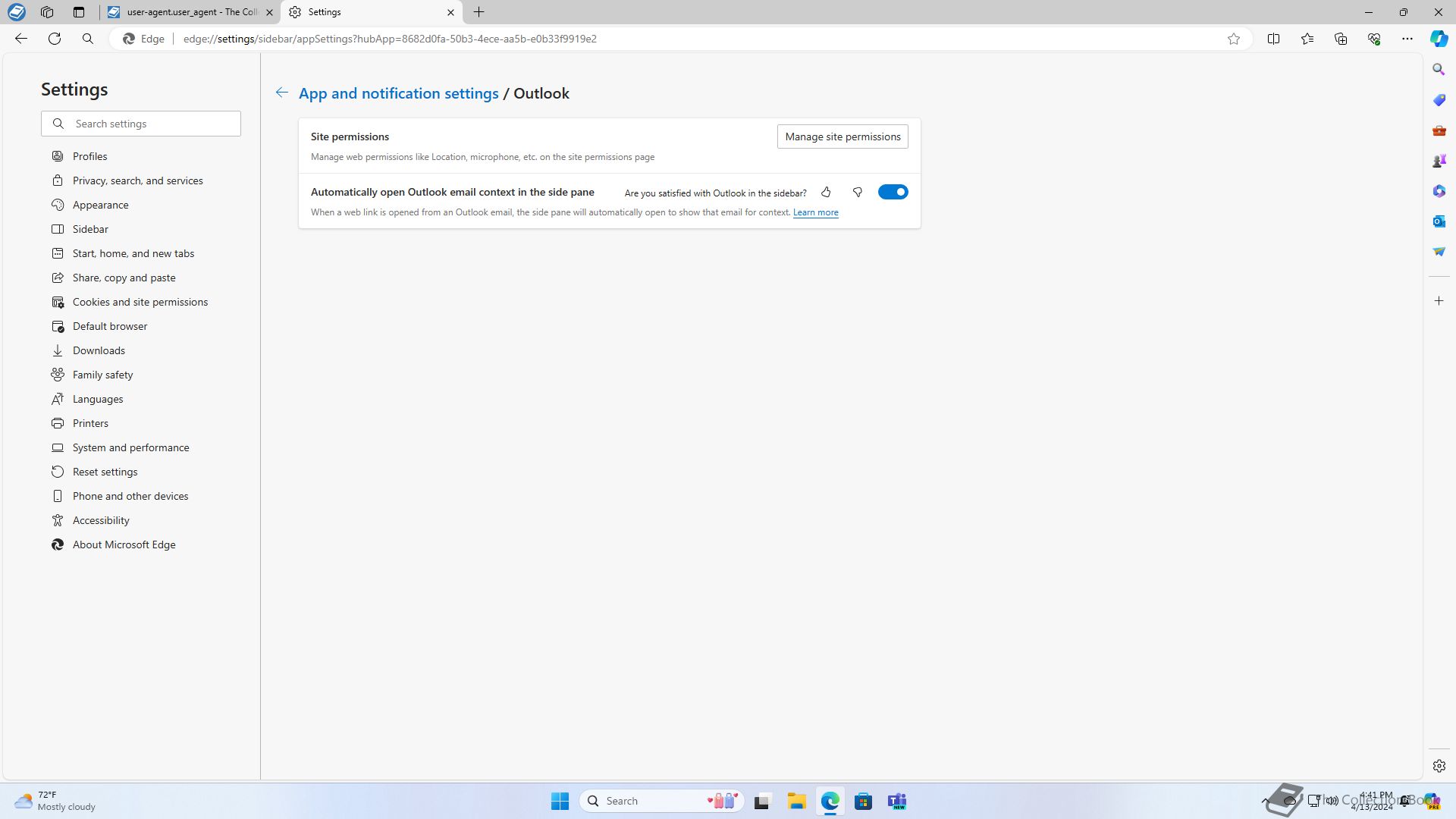The image size is (1456, 819).
Task: Click the thumbs up feedback icon
Action: [826, 193]
